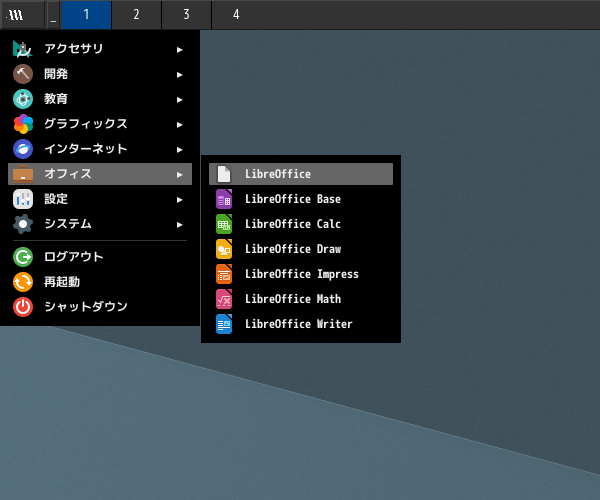The width and height of the screenshot is (600, 500).
Task: Launch LibreOffice Impress from submenu
Action: click(301, 274)
